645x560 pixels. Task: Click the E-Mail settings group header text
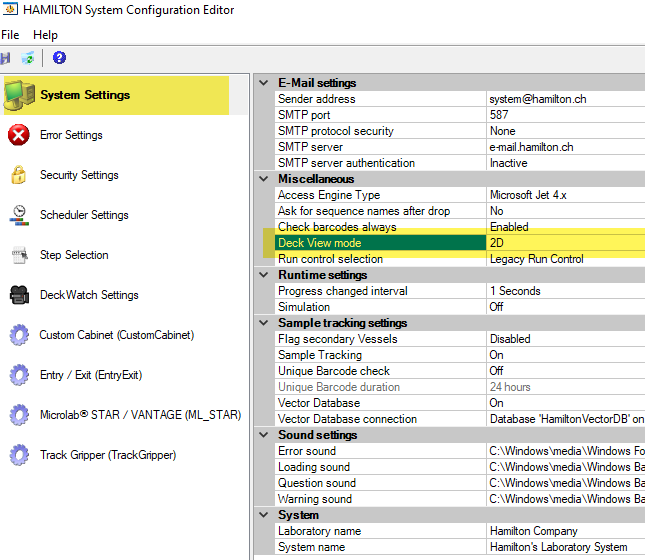pos(317,83)
